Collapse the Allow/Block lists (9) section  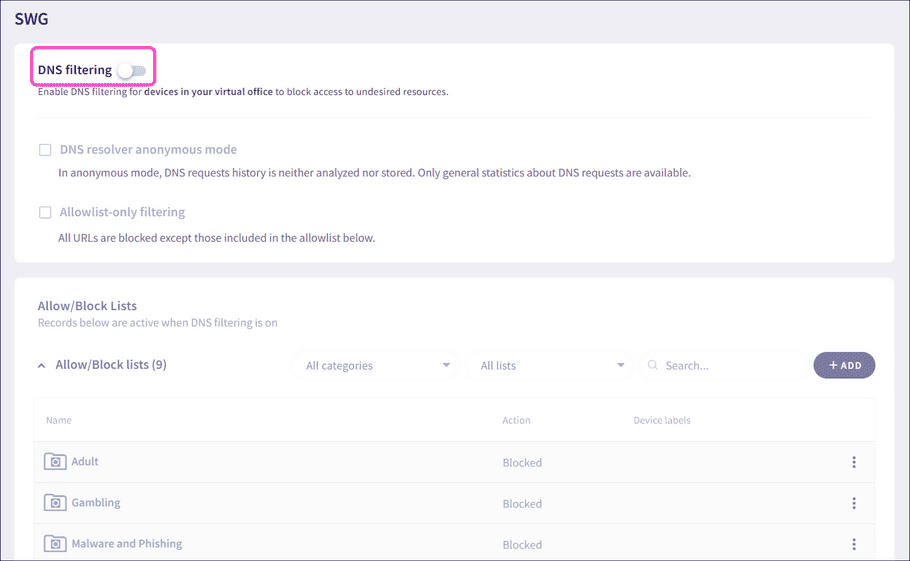coord(41,365)
